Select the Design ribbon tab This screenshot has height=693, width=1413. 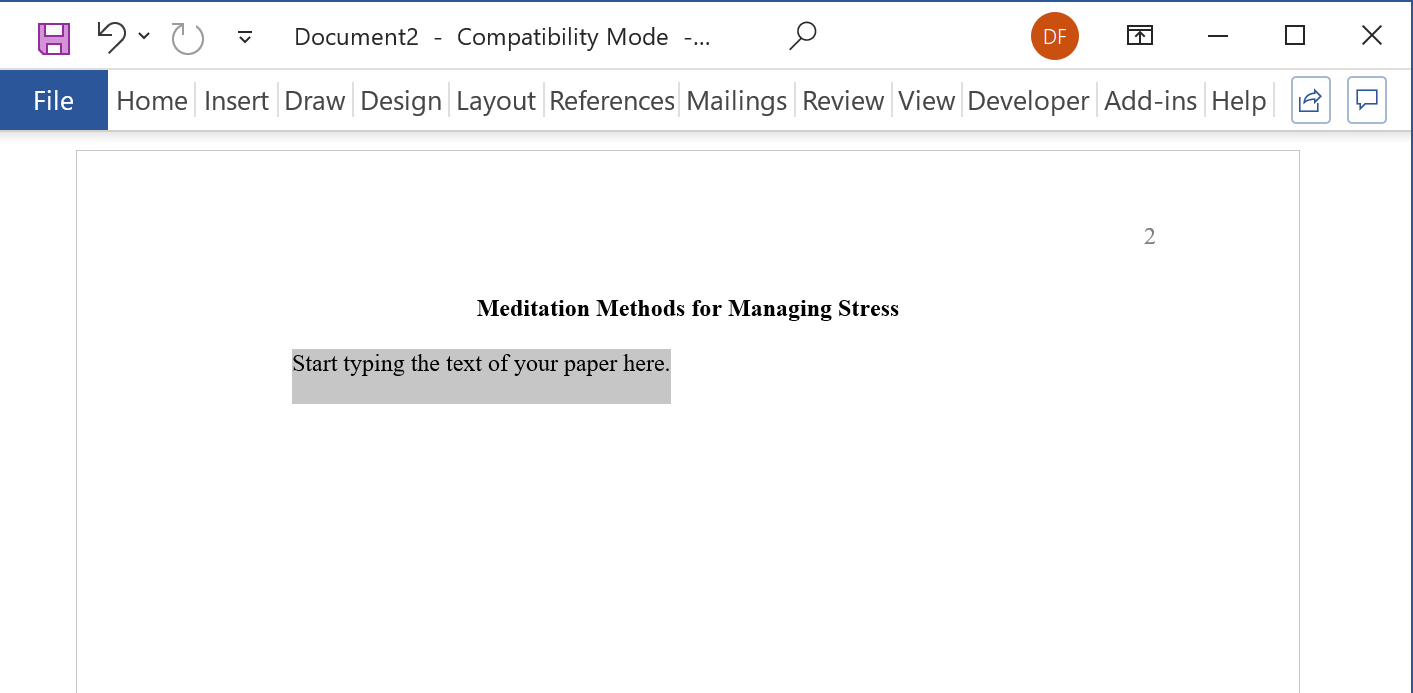click(x=400, y=101)
